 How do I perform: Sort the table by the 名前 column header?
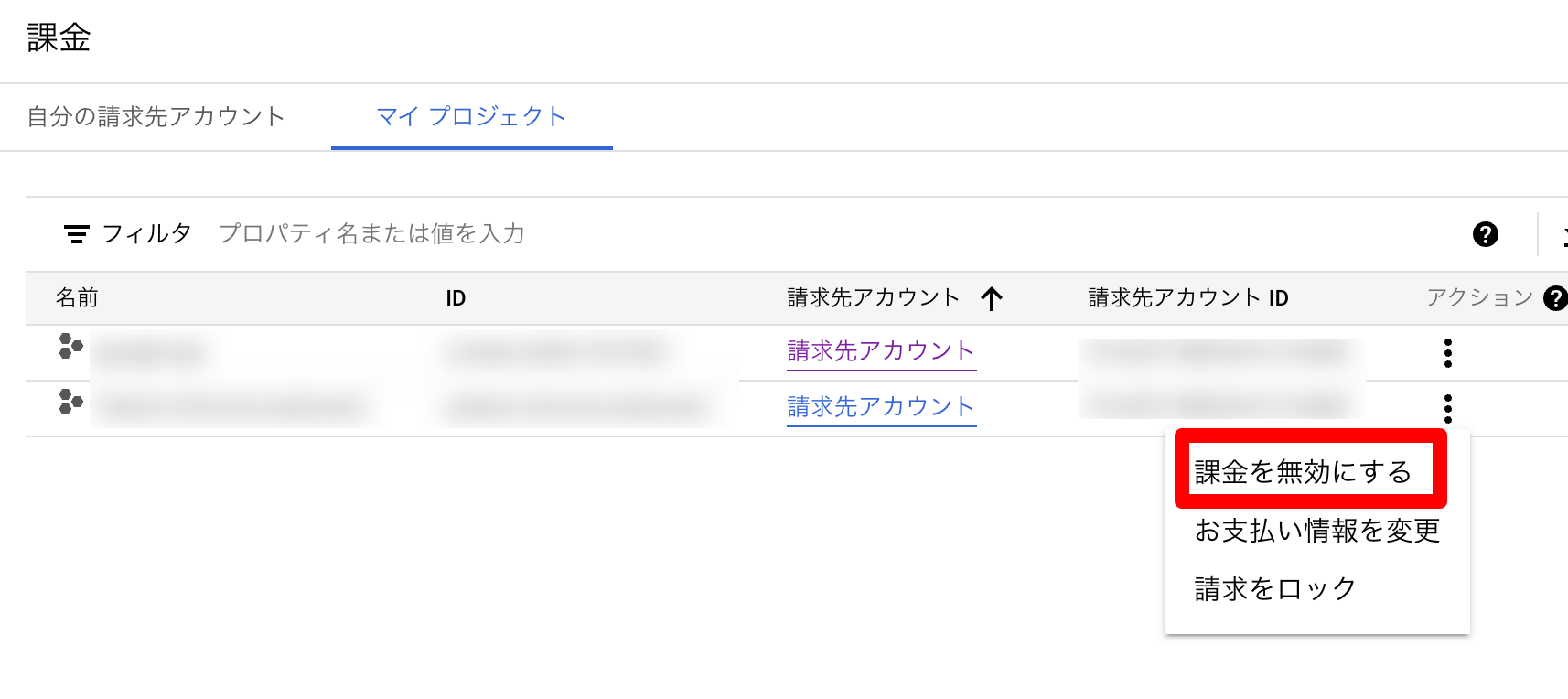[x=76, y=297]
